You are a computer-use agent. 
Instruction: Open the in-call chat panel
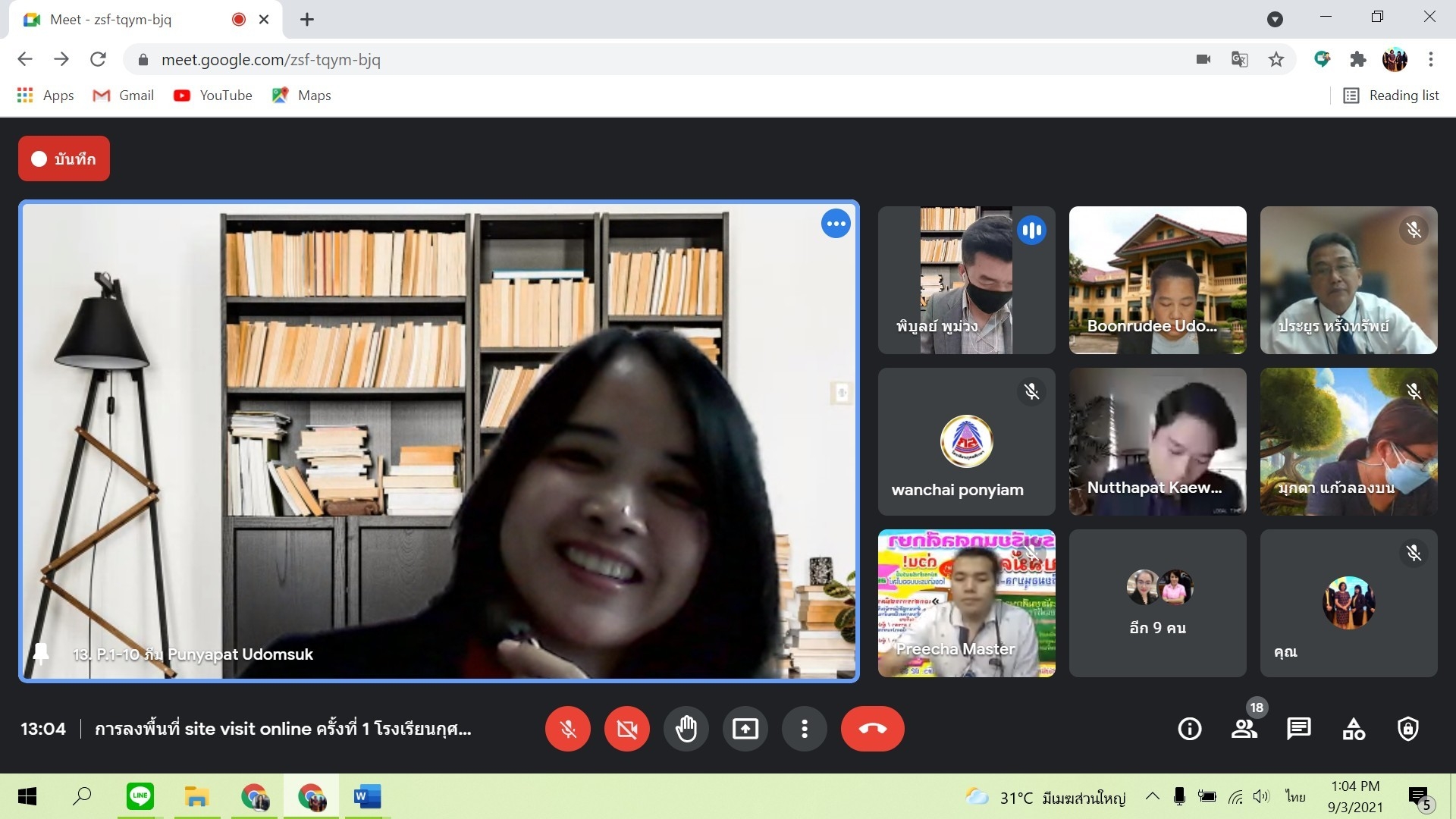pyautogui.click(x=1298, y=729)
